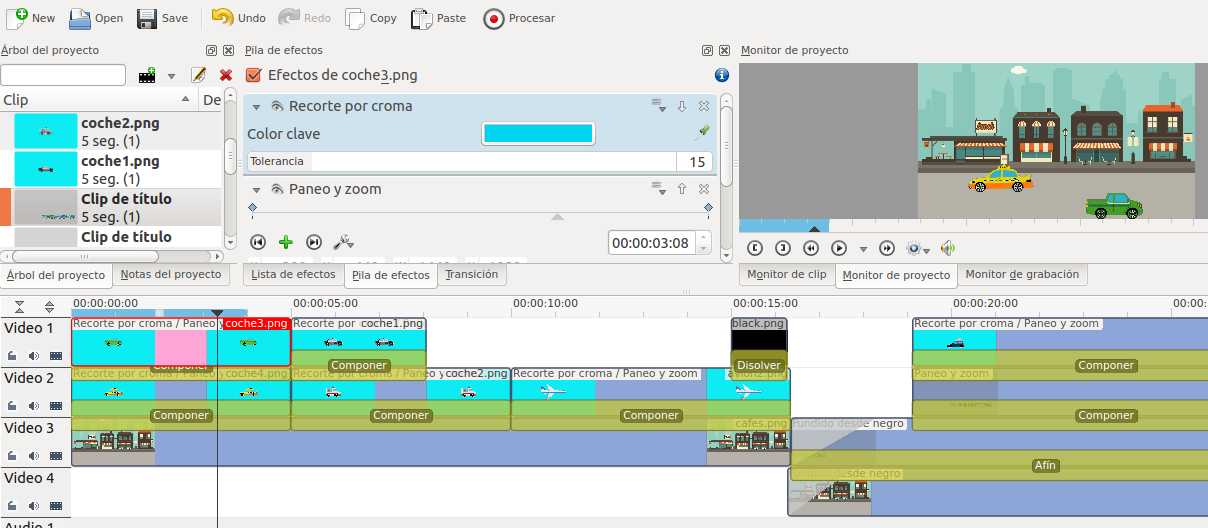The height and width of the screenshot is (528, 1208).
Task: Add a keyframe with the green plus
Action: (286, 242)
